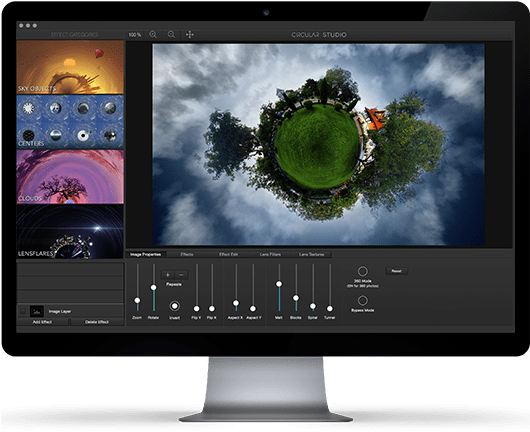Click the Melt slider handle
The image size is (530, 432).
(x=279, y=284)
